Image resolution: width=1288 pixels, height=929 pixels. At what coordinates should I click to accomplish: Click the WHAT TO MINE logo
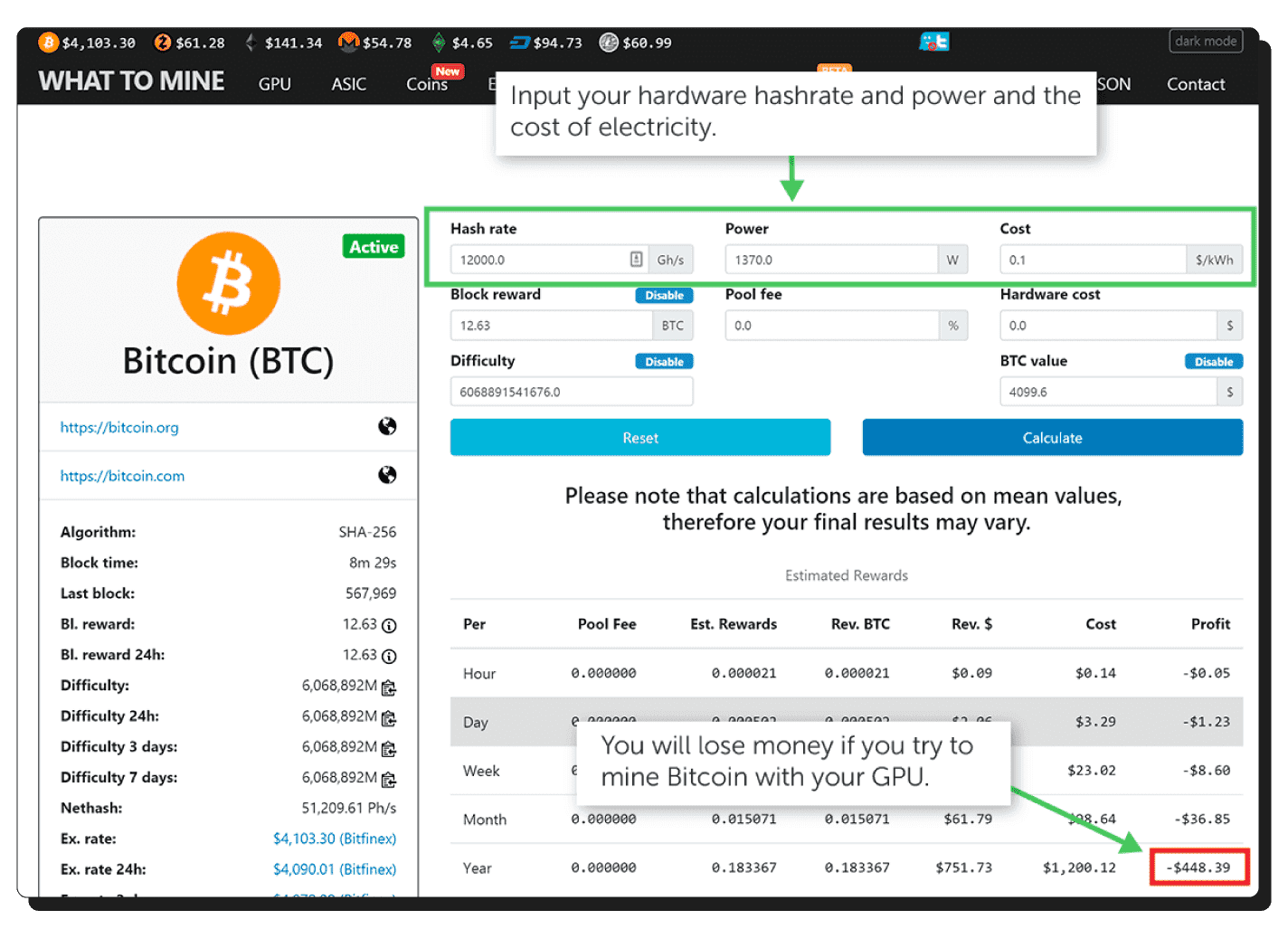click(131, 81)
